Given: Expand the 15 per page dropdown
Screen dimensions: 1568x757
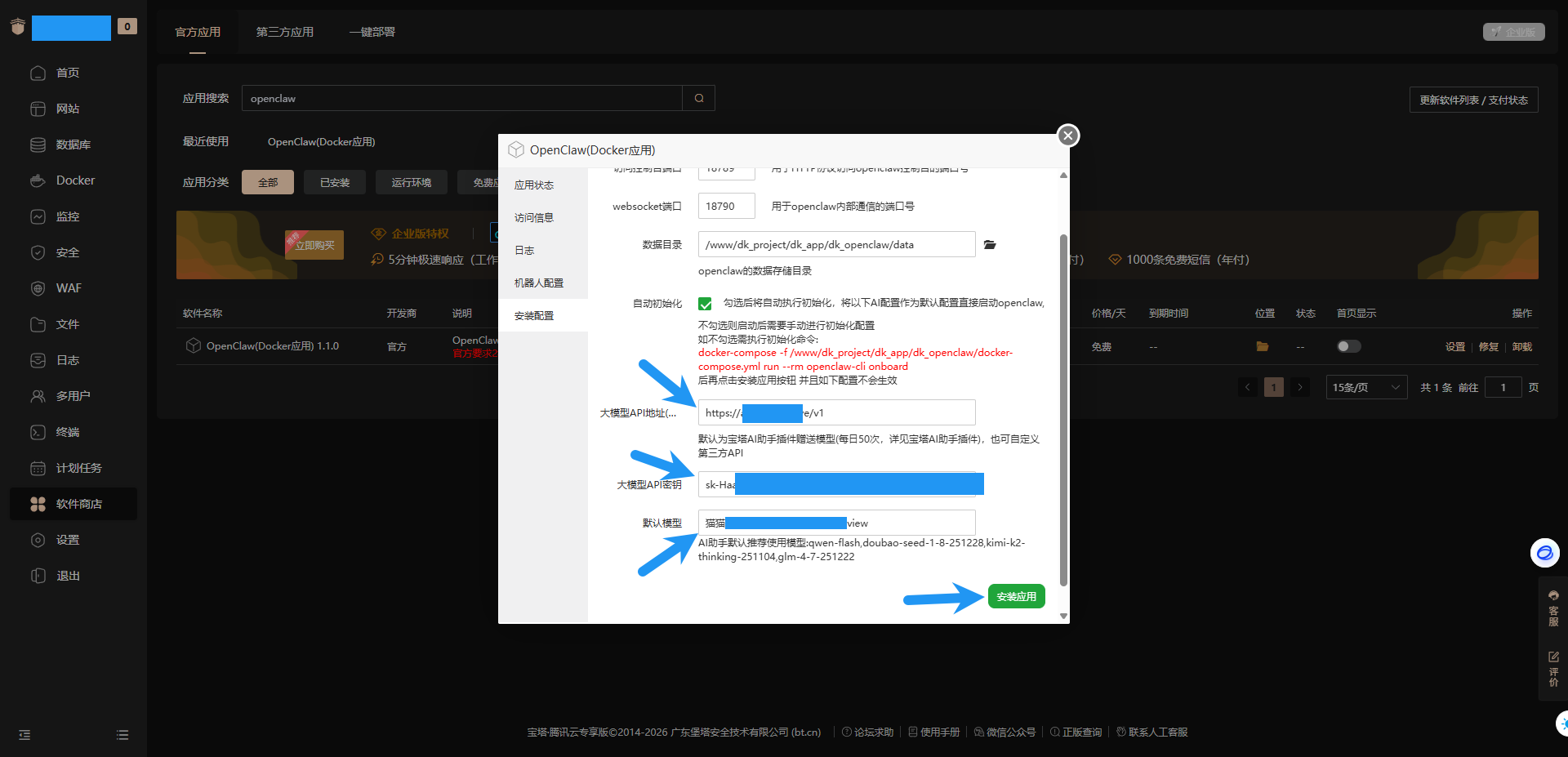Looking at the screenshot, I should (x=1366, y=387).
